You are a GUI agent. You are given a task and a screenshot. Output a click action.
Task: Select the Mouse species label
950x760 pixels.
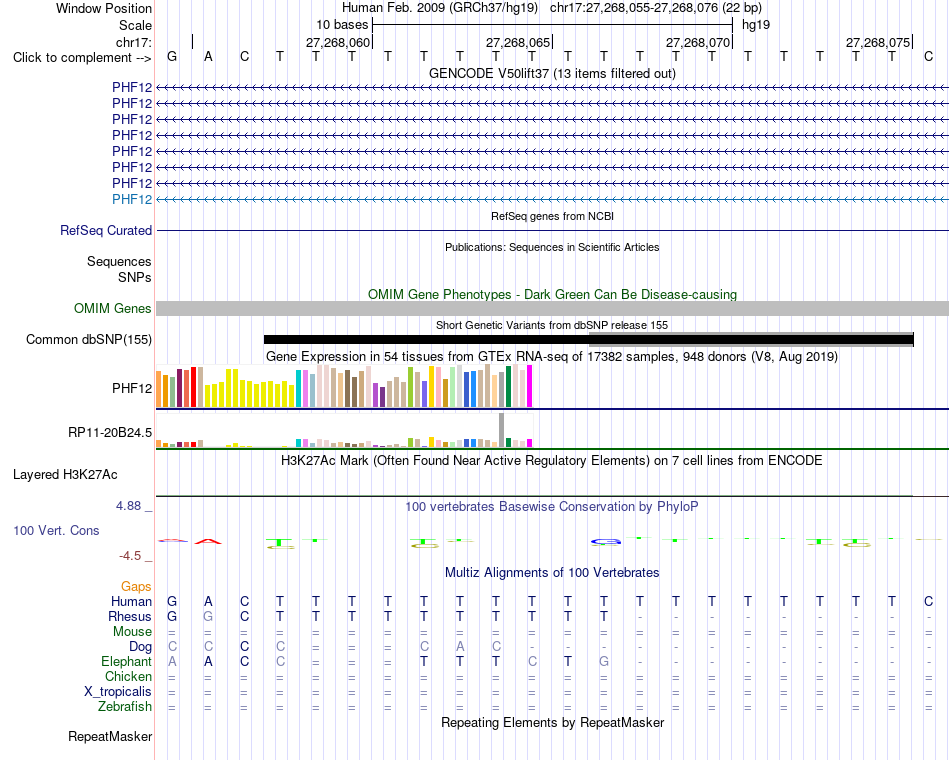132,632
